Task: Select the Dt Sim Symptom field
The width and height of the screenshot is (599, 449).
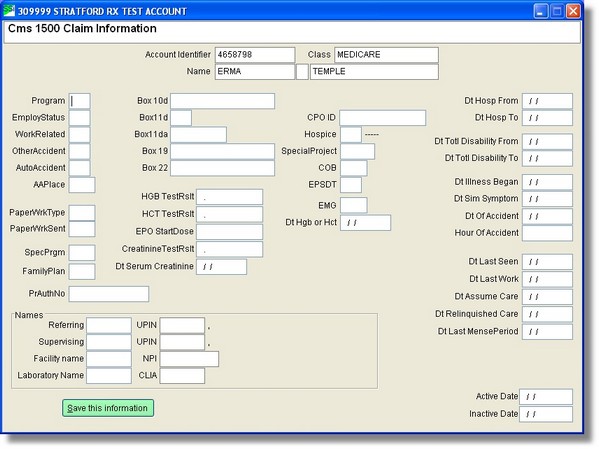Action: pyautogui.click(x=547, y=199)
